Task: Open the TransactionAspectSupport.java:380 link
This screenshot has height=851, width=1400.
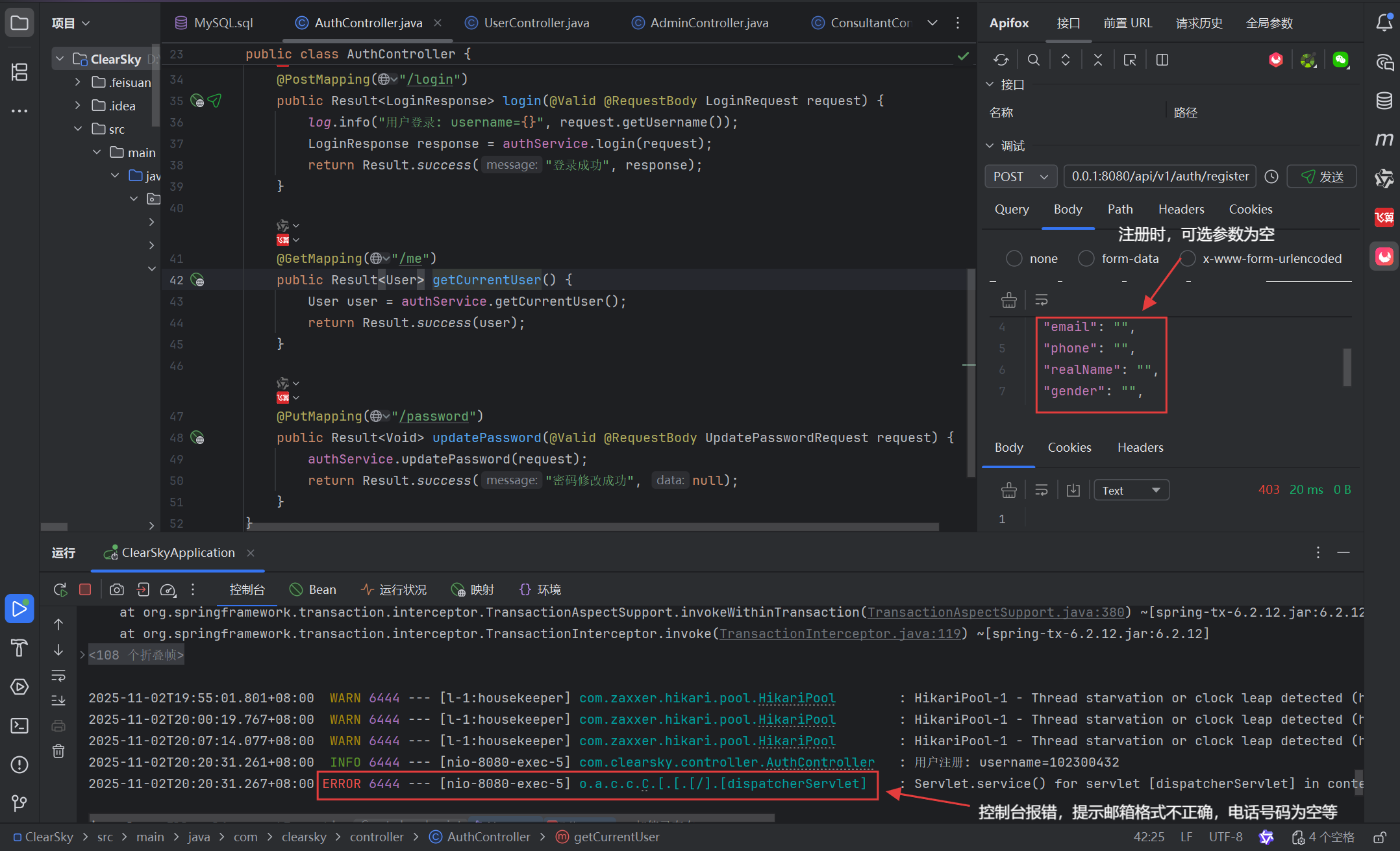Action: [995, 612]
